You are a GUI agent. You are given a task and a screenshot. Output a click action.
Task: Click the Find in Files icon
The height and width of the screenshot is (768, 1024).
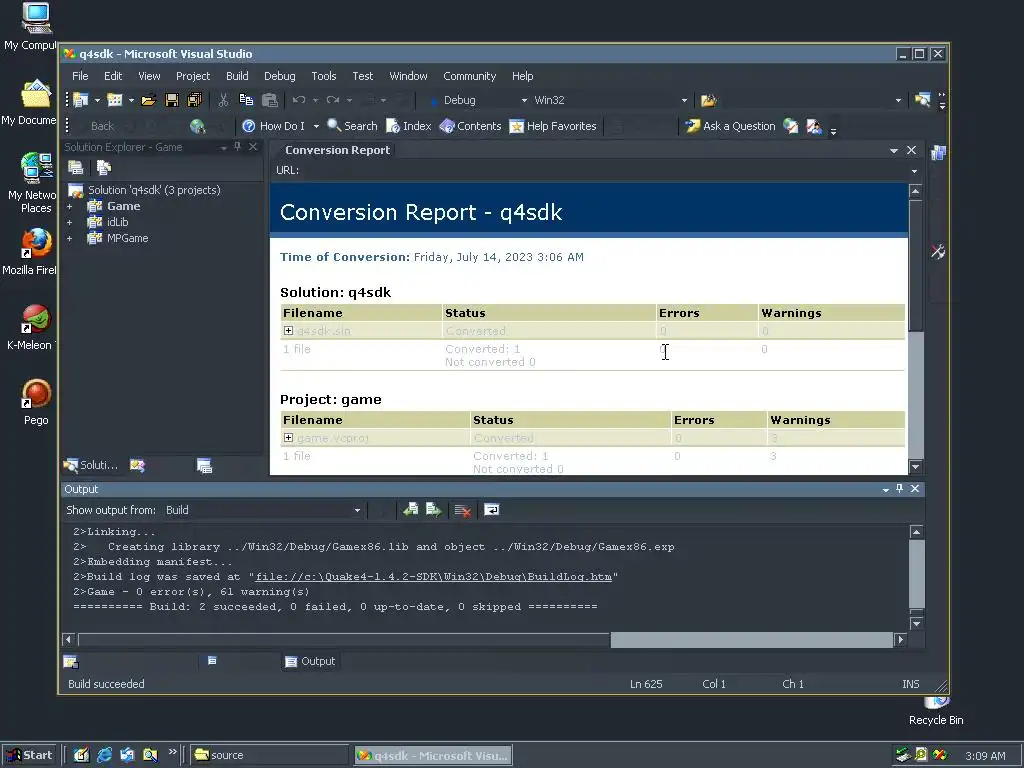coord(709,100)
